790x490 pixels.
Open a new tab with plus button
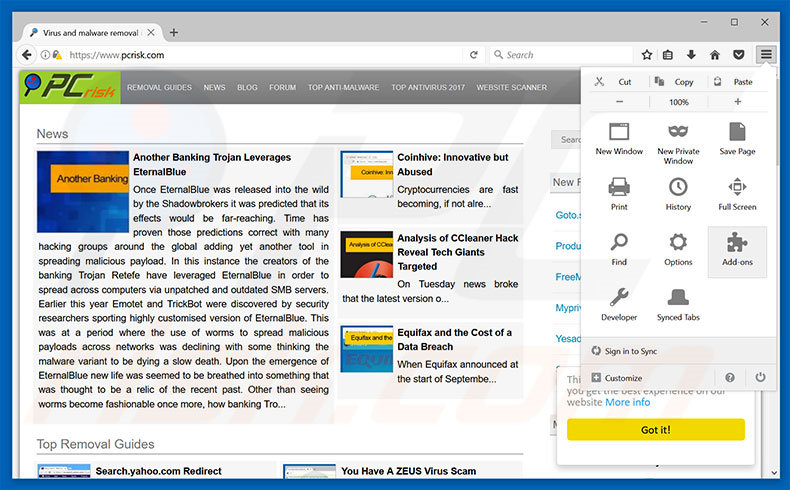(x=173, y=32)
